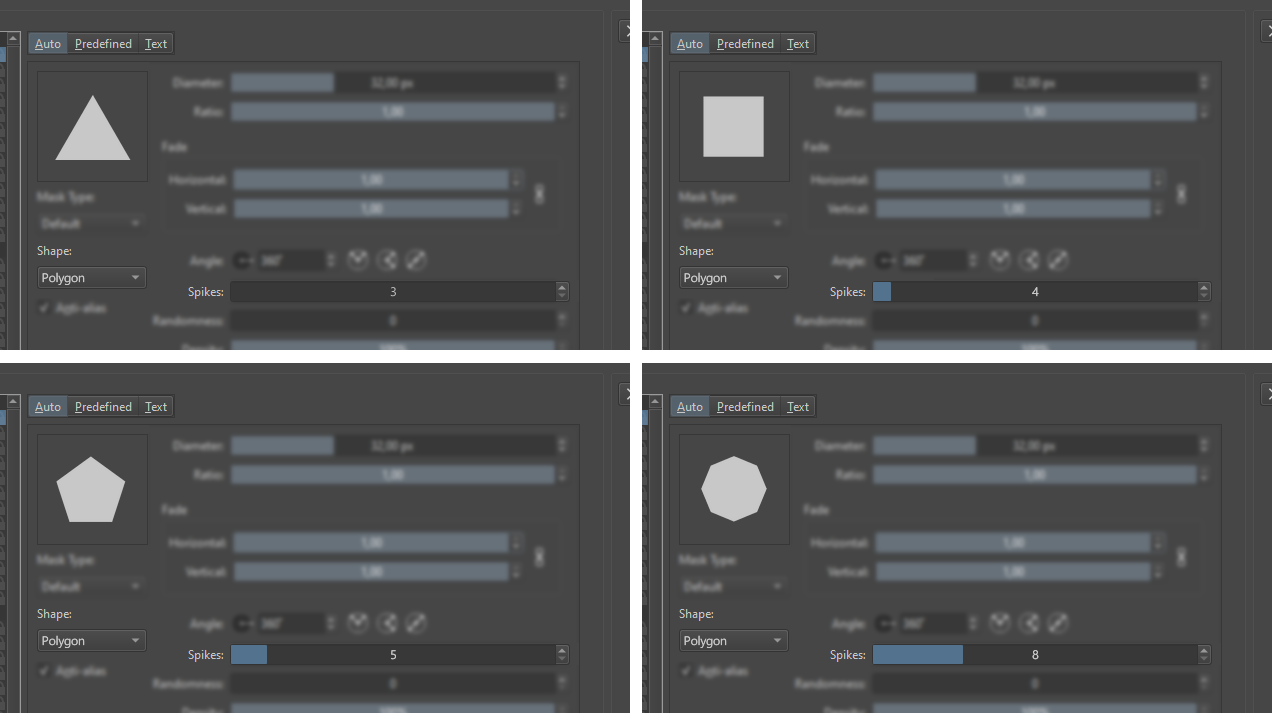Switch to Predefined tab in pentagon panel
This screenshot has height=713, width=1272.
click(x=103, y=407)
